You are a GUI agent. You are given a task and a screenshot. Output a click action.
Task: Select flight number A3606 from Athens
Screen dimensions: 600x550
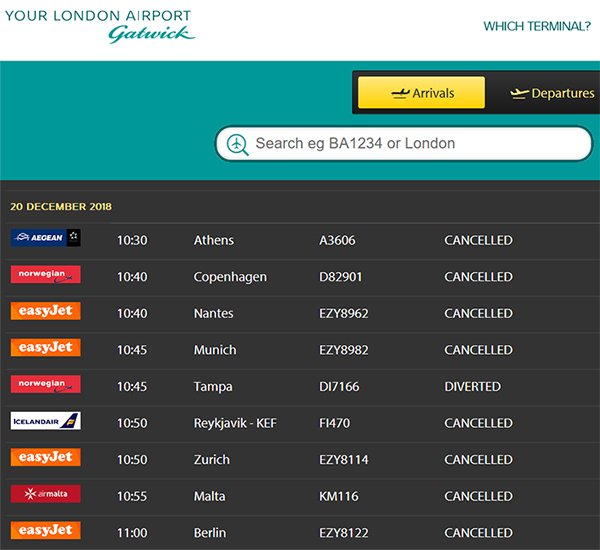[337, 240]
